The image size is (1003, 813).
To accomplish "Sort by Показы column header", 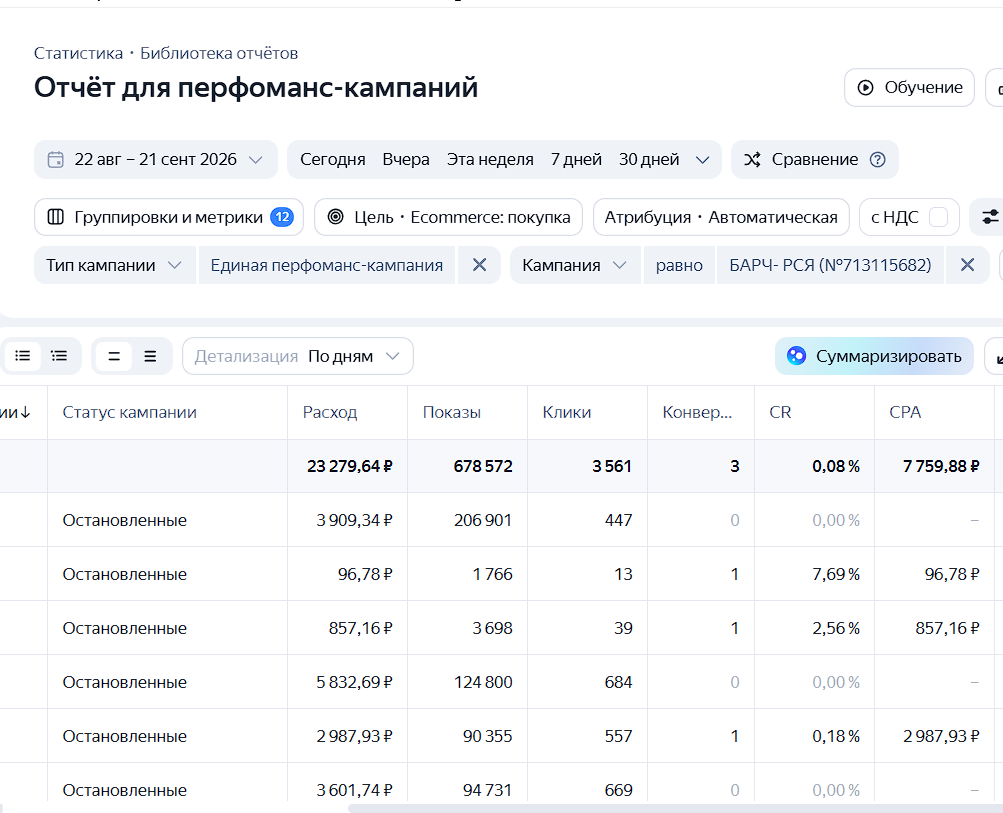I will pyautogui.click(x=452, y=413).
